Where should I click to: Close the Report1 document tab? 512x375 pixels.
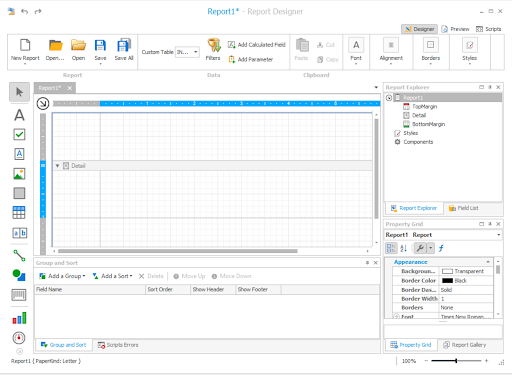70,88
